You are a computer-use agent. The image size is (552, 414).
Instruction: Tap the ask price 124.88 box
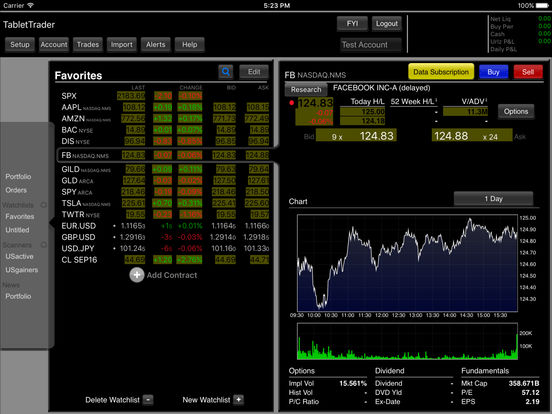point(472,136)
